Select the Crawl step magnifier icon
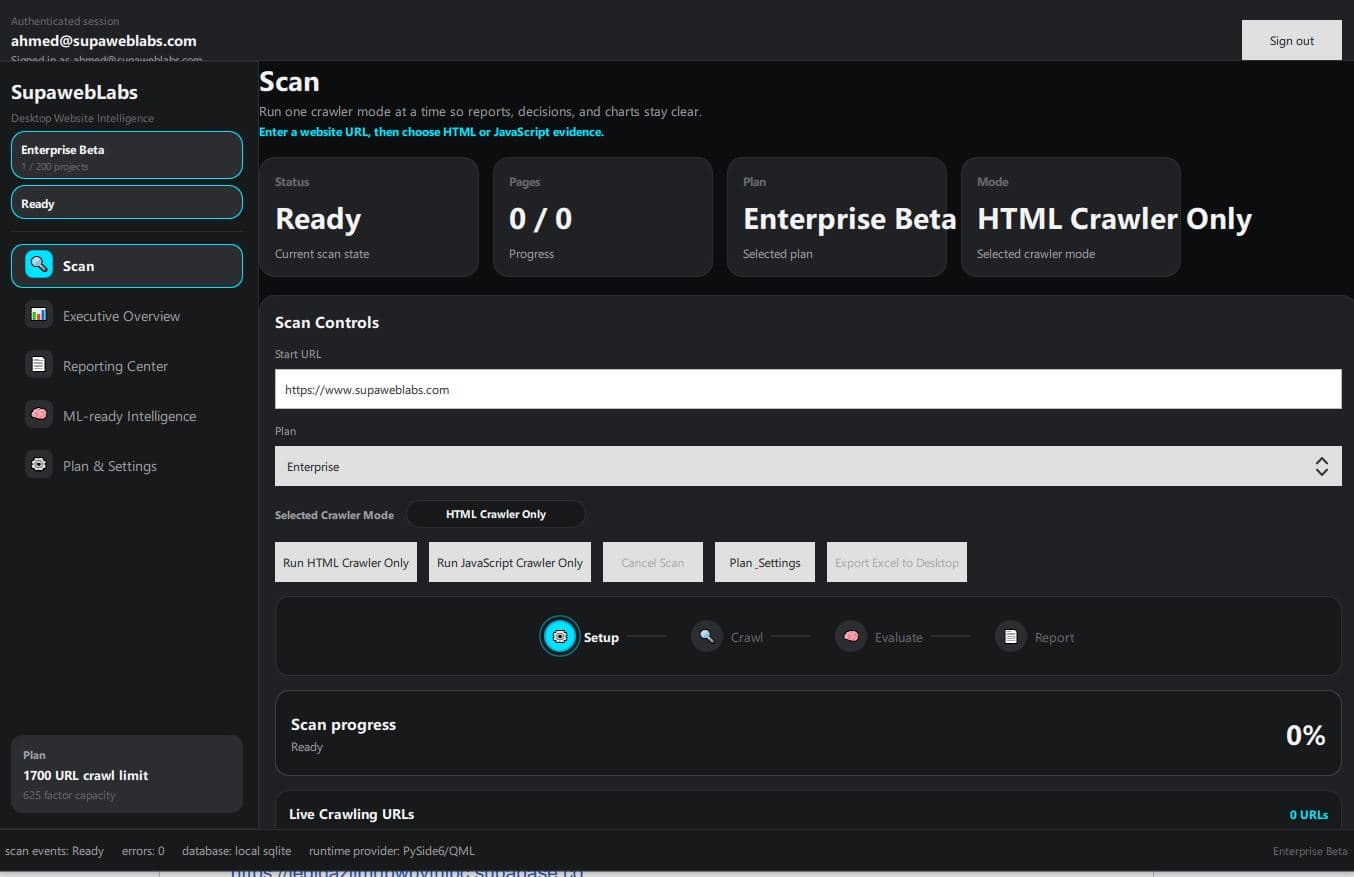Image resolution: width=1354 pixels, height=877 pixels. click(x=707, y=636)
